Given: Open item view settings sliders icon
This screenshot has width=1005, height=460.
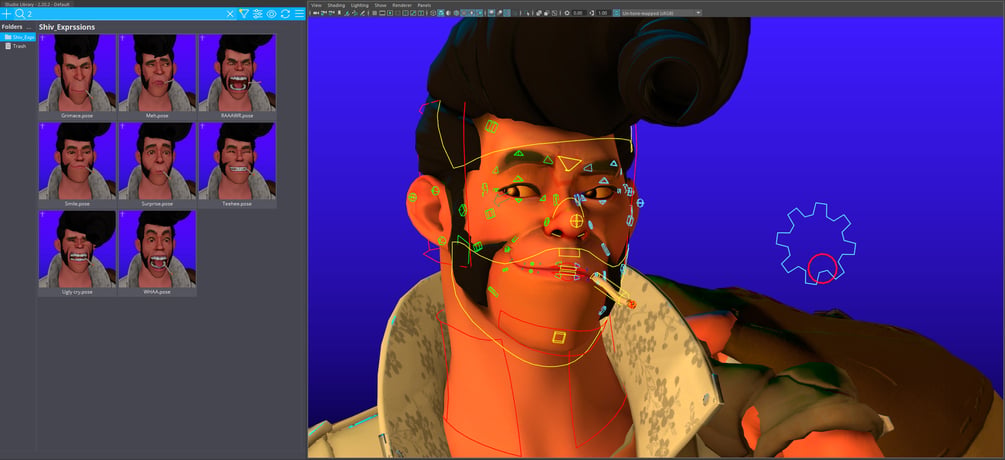Looking at the screenshot, I should pyautogui.click(x=258, y=13).
